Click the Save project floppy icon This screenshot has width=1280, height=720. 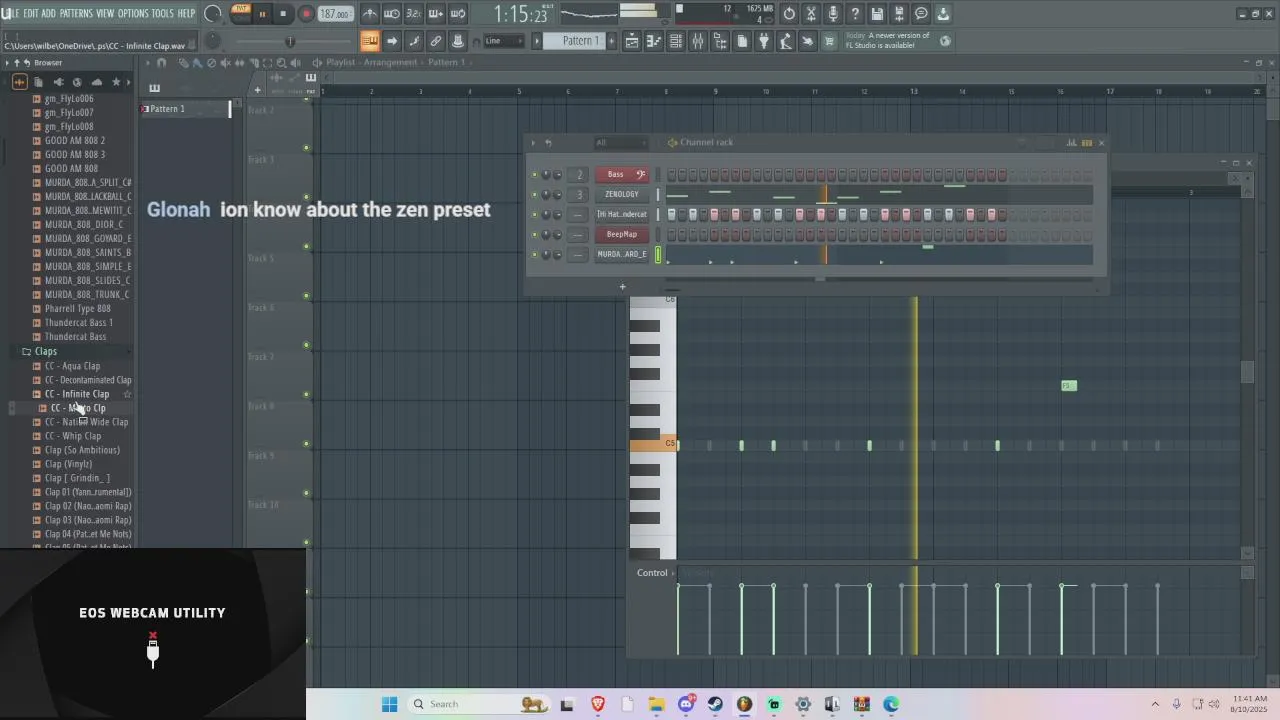(x=877, y=14)
